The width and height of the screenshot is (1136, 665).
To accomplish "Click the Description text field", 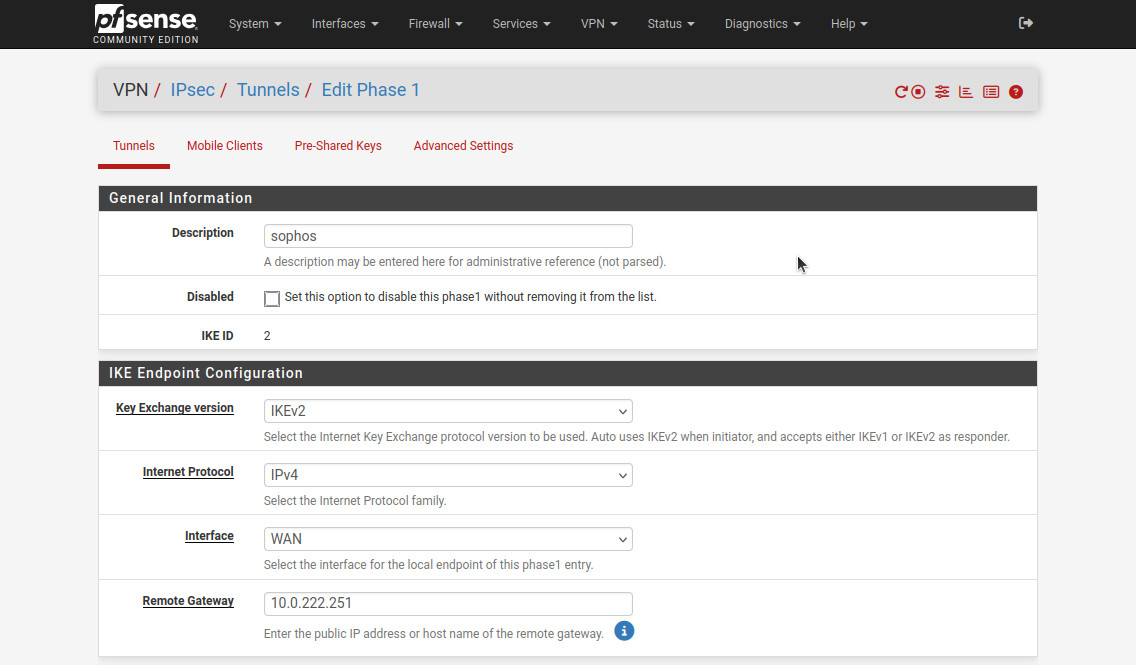I will coord(448,236).
